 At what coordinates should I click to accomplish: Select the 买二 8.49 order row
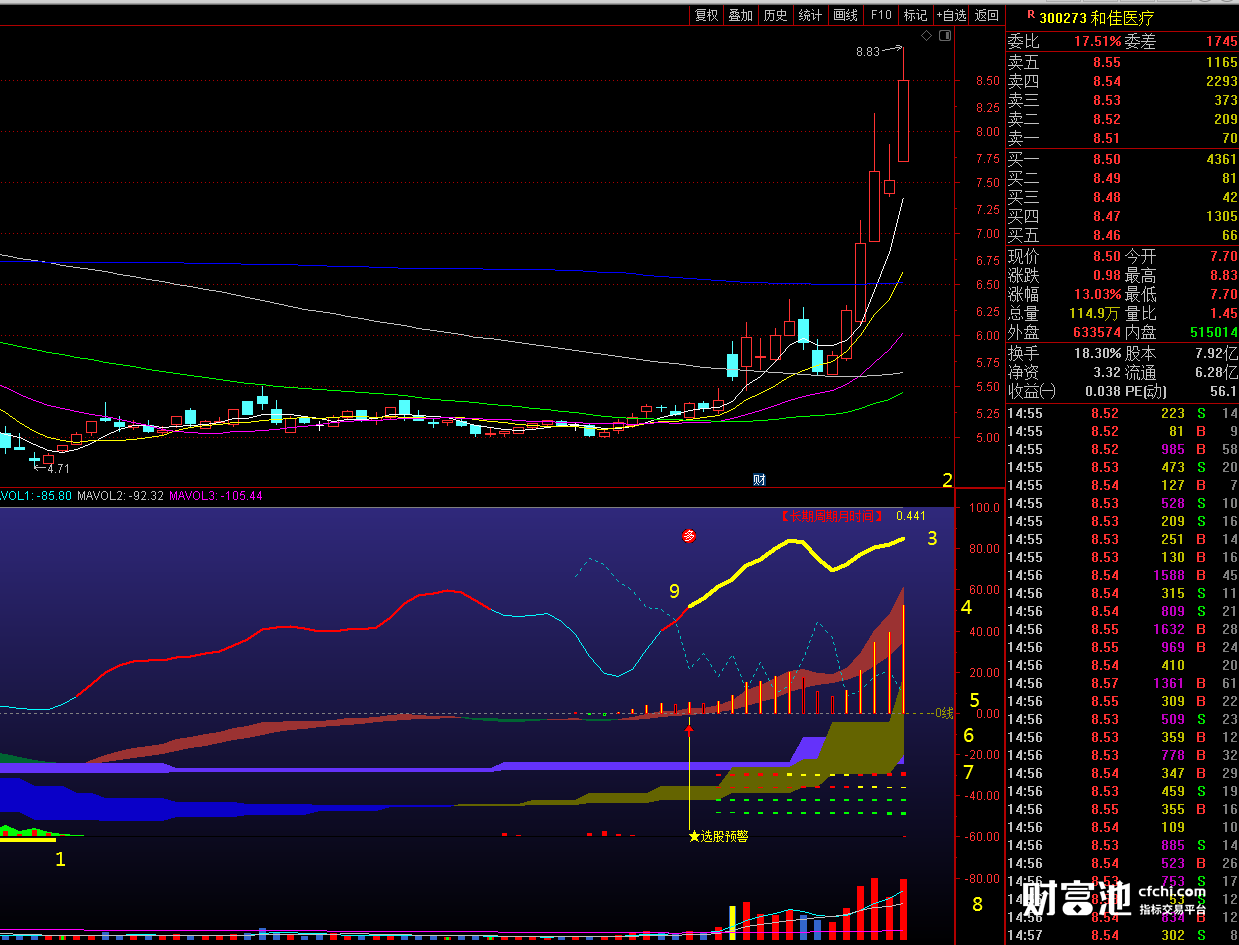pyautogui.click(x=1122, y=178)
